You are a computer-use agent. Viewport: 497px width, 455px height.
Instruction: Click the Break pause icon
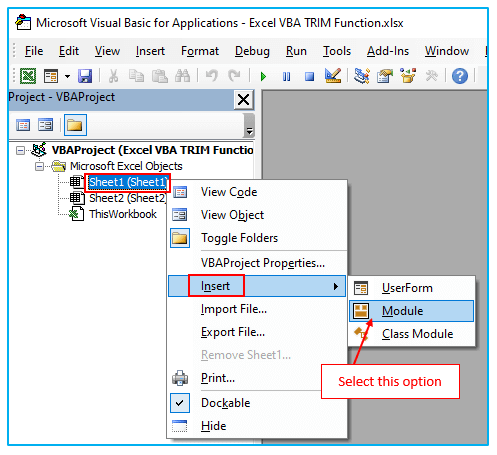coord(286,77)
